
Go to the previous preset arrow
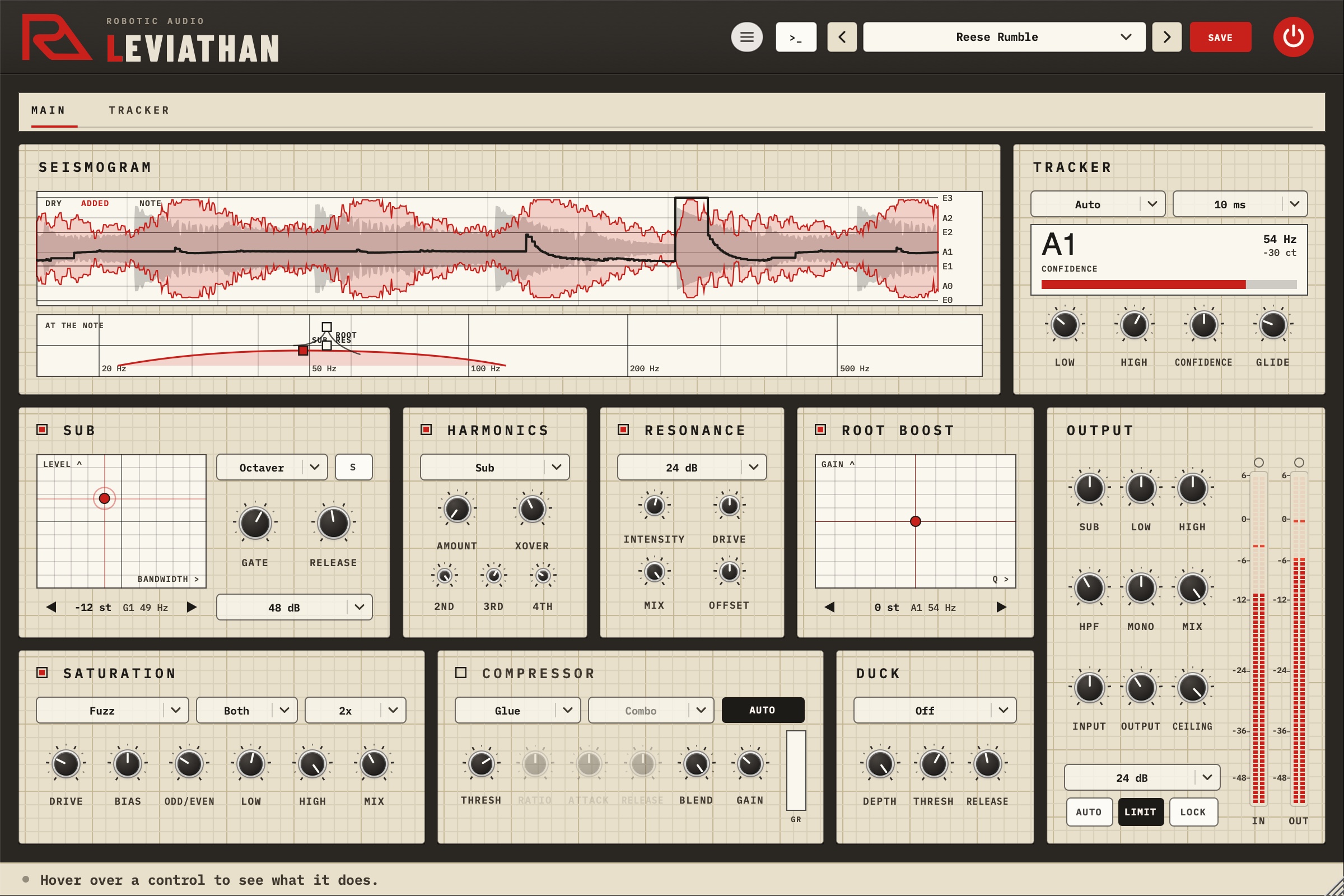[842, 37]
